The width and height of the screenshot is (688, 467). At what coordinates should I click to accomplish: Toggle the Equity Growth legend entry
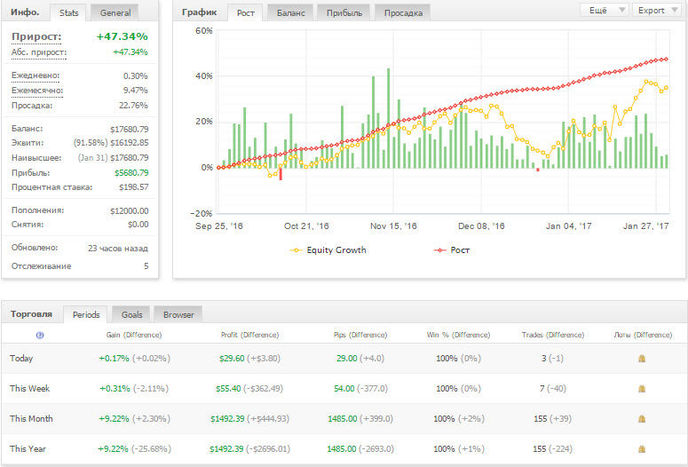[x=328, y=250]
